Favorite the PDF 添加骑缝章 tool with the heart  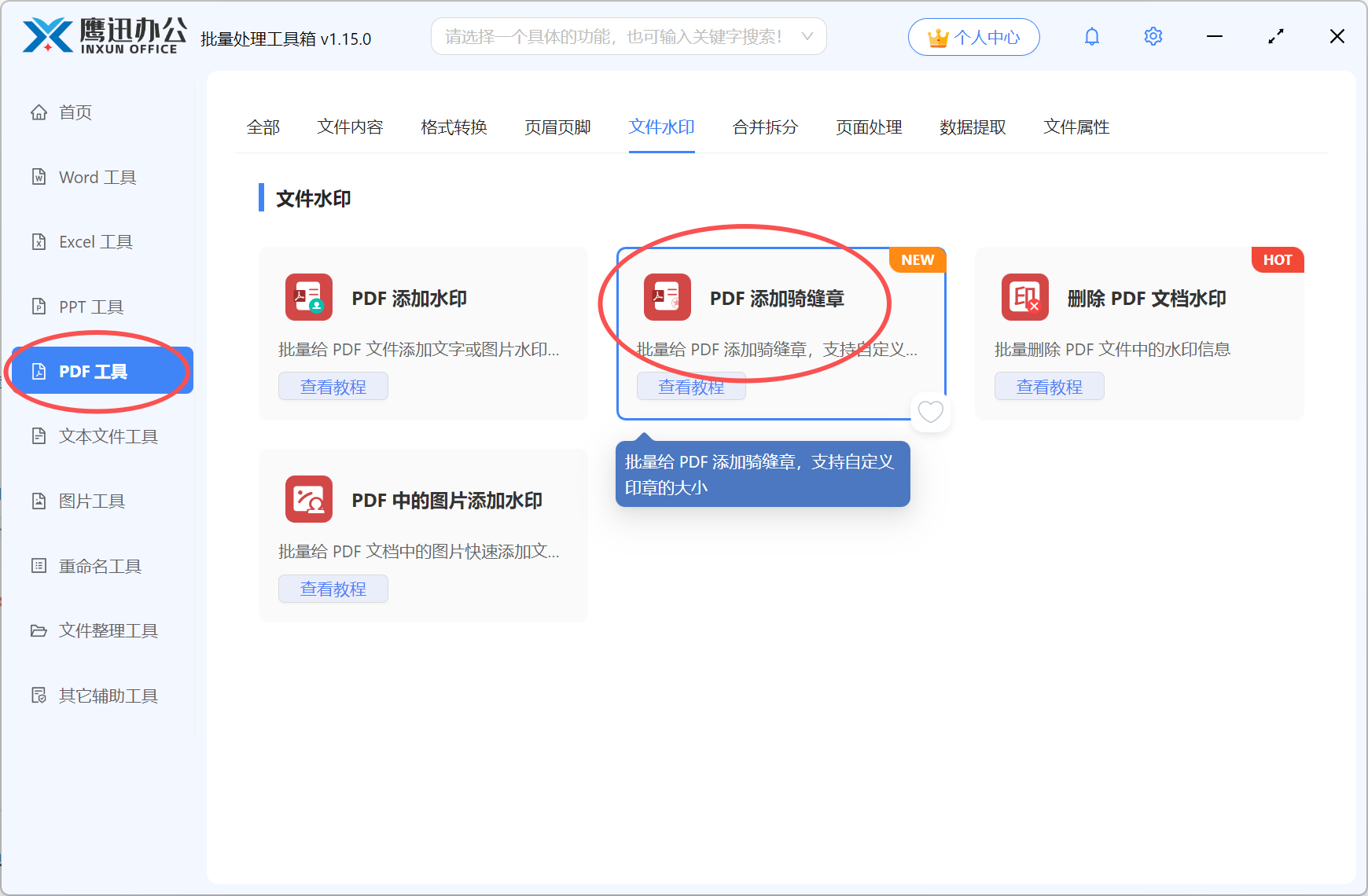(931, 412)
